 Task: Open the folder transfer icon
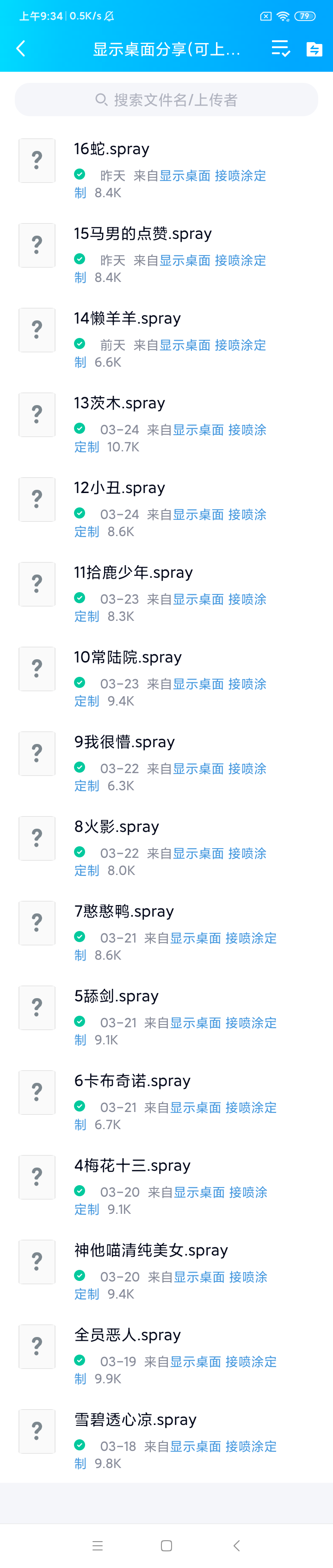click(314, 49)
